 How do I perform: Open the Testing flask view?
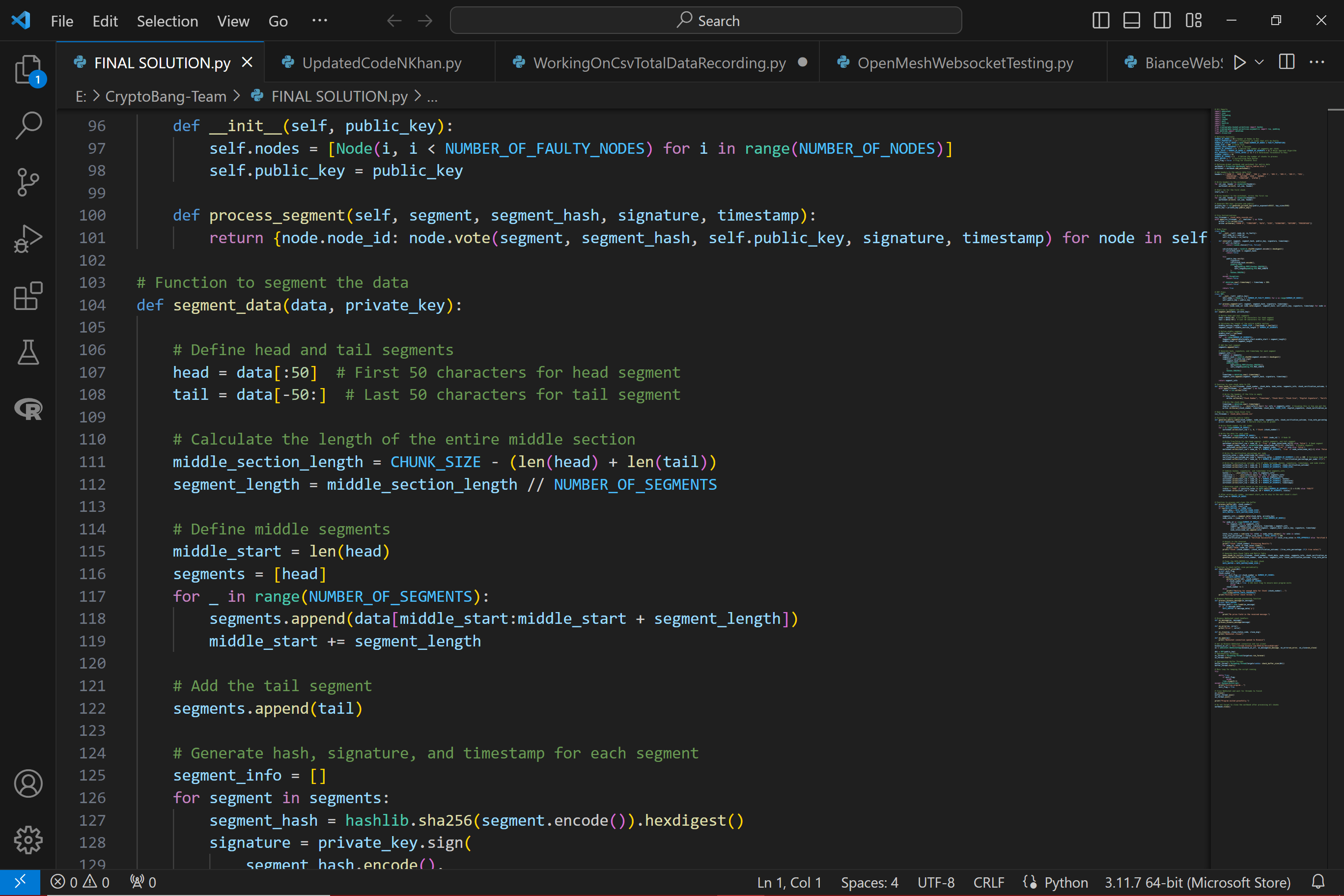pyautogui.click(x=28, y=353)
